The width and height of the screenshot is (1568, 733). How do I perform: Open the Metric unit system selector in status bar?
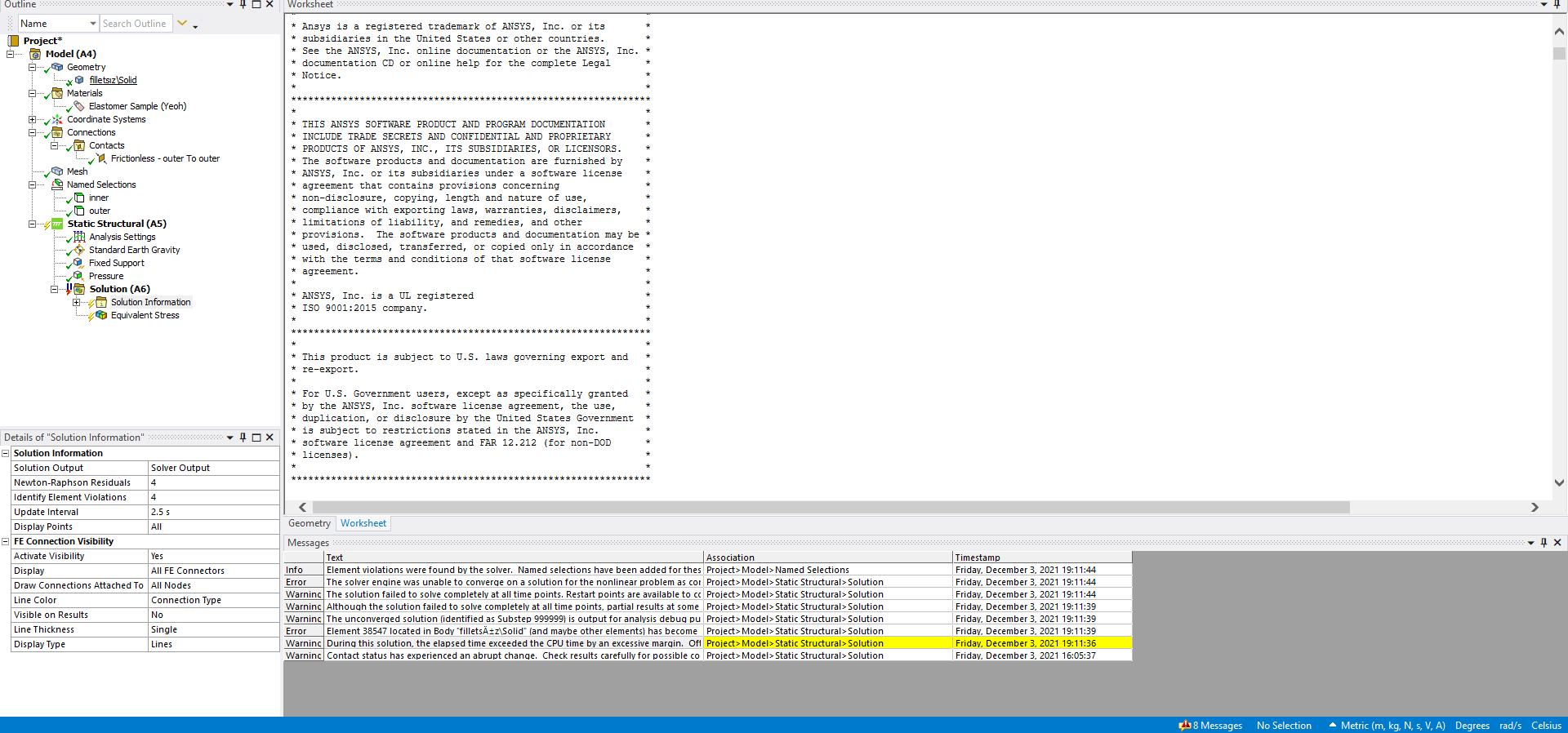pos(1387,726)
